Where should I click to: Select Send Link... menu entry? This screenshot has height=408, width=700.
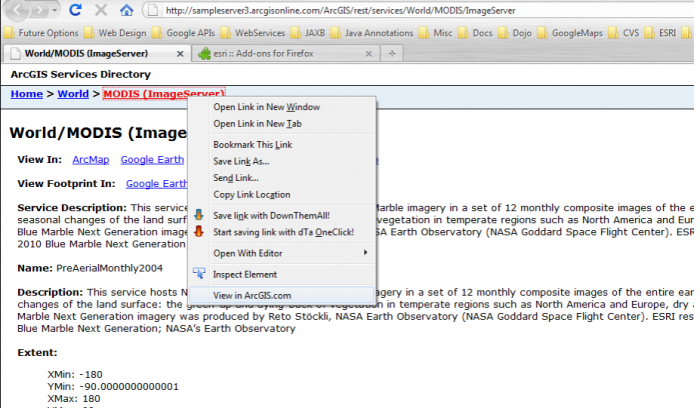point(282,178)
